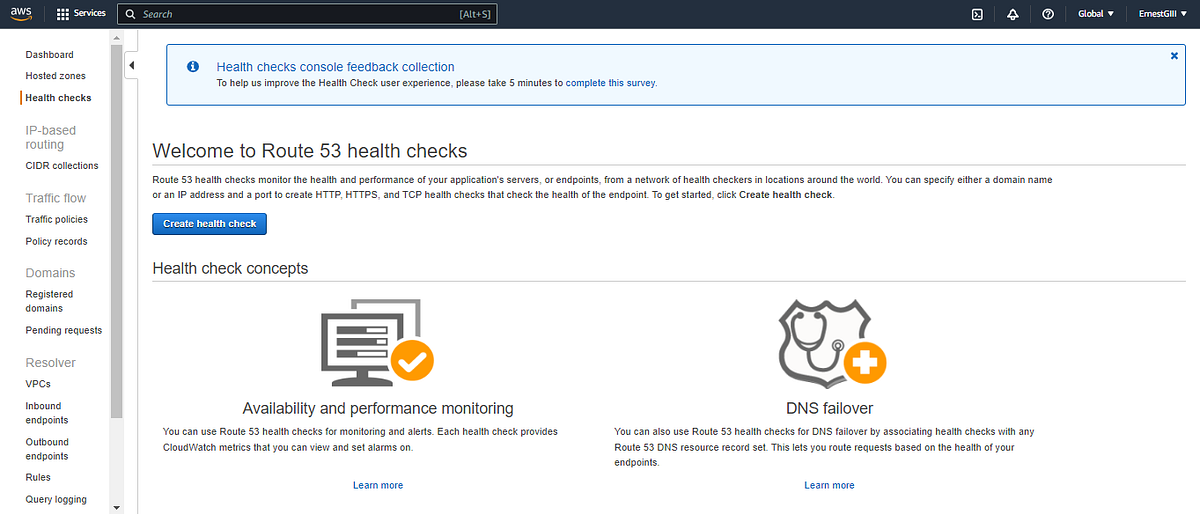
Task: Open Policy records
Action: tap(56, 241)
